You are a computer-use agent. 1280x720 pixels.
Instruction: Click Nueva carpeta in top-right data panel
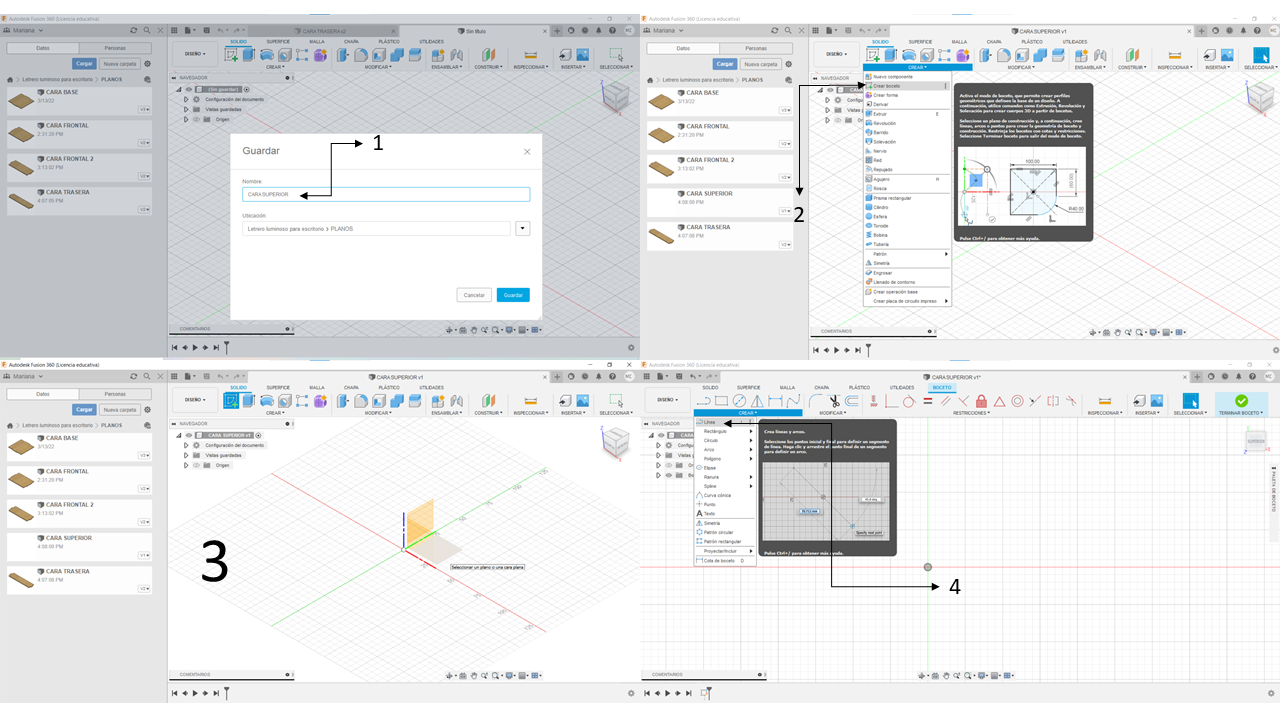click(760, 64)
